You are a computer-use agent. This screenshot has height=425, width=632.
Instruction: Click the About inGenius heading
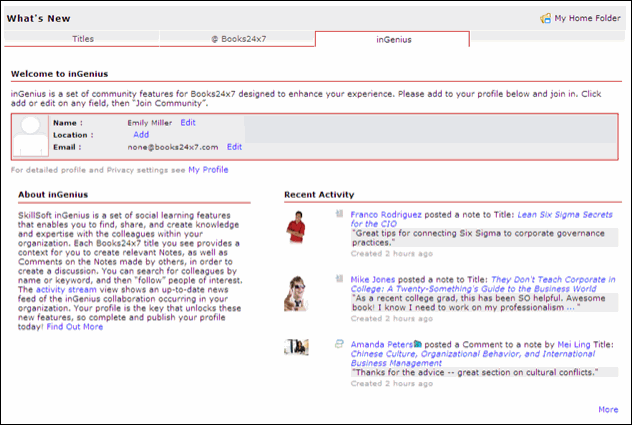(x=53, y=194)
